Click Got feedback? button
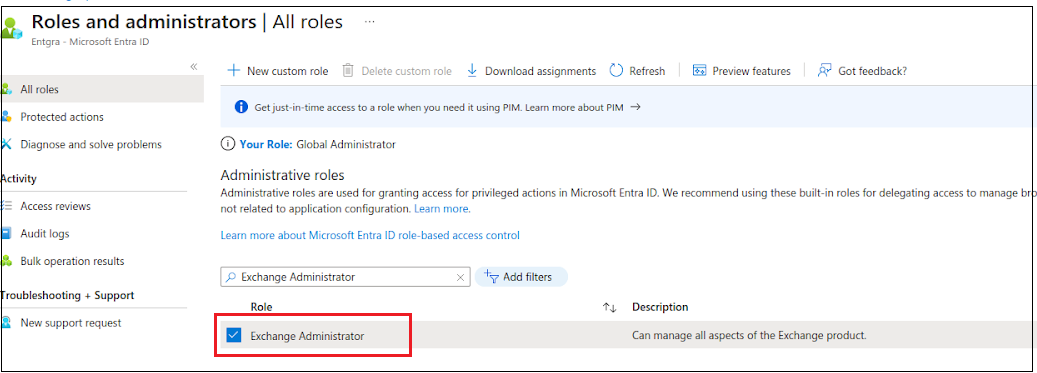Screen dimensions: 1037x373 pos(862,71)
